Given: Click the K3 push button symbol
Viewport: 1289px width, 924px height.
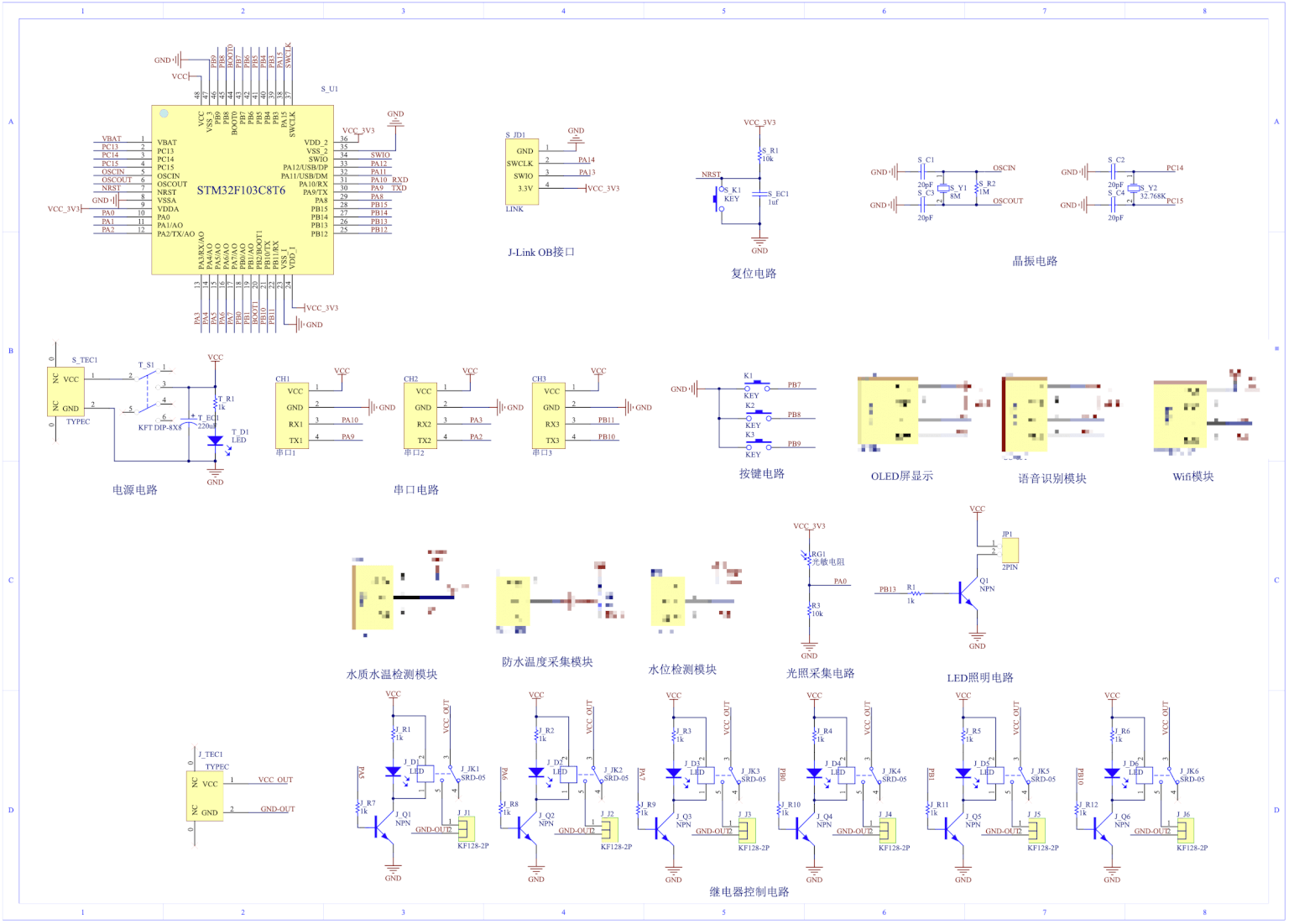Looking at the screenshot, I should [x=757, y=445].
